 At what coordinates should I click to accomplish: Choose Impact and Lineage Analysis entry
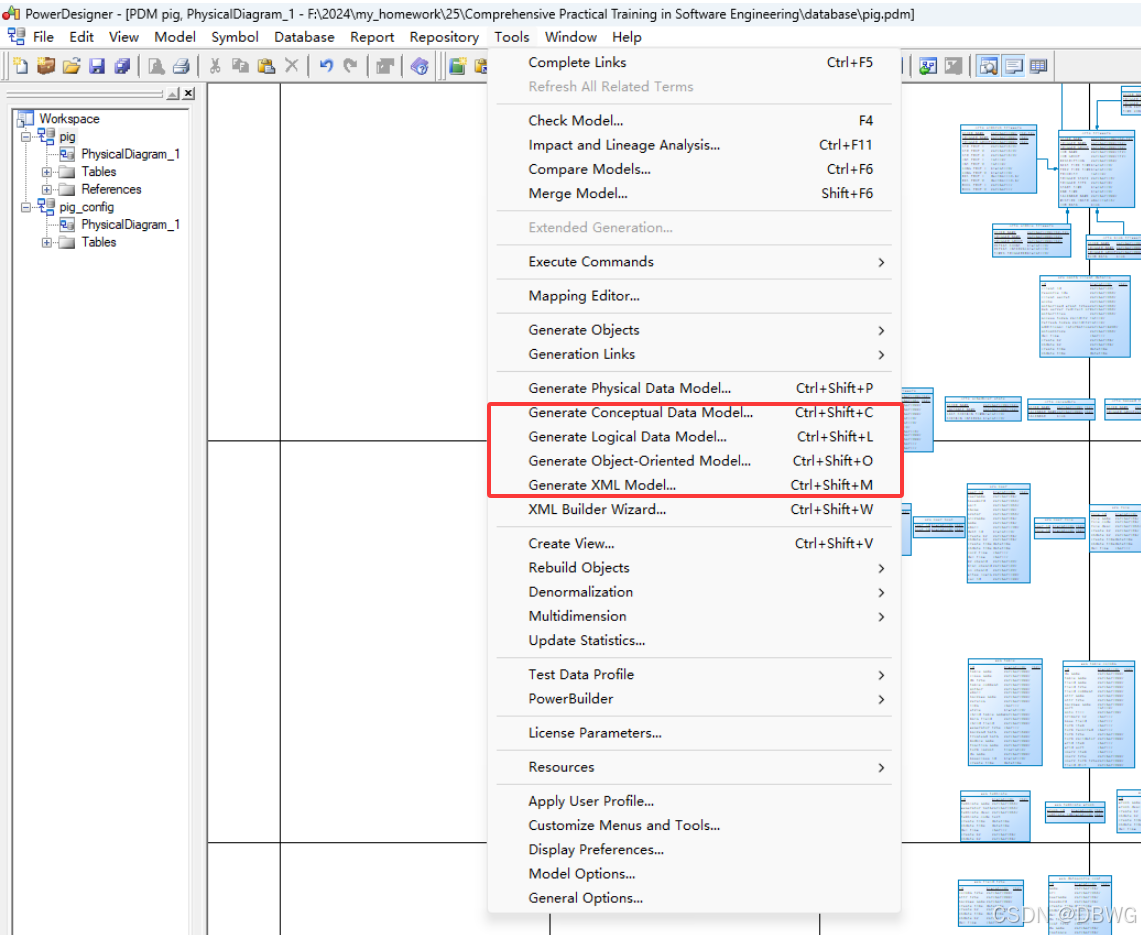coord(693,146)
